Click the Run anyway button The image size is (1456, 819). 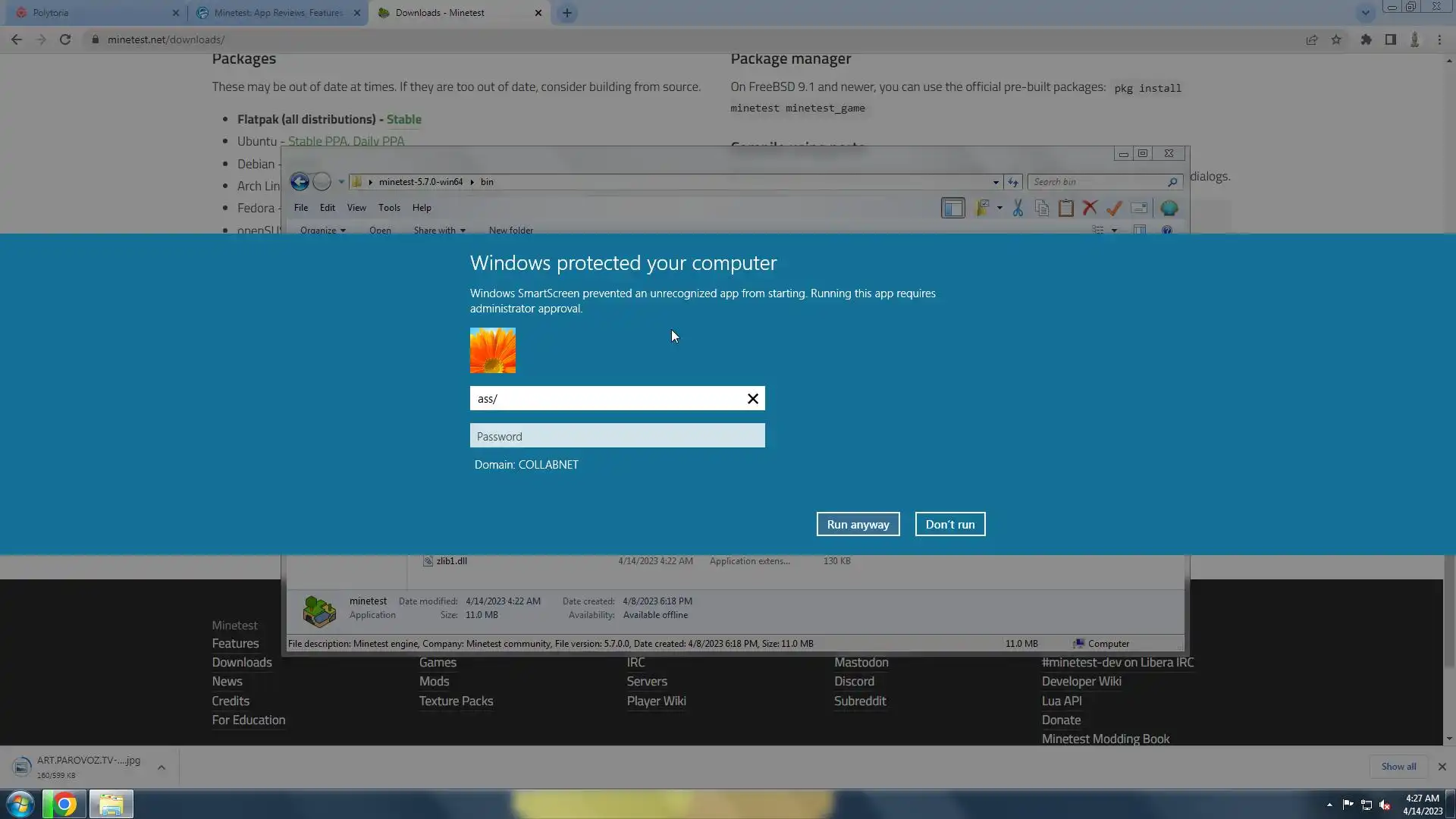click(858, 524)
